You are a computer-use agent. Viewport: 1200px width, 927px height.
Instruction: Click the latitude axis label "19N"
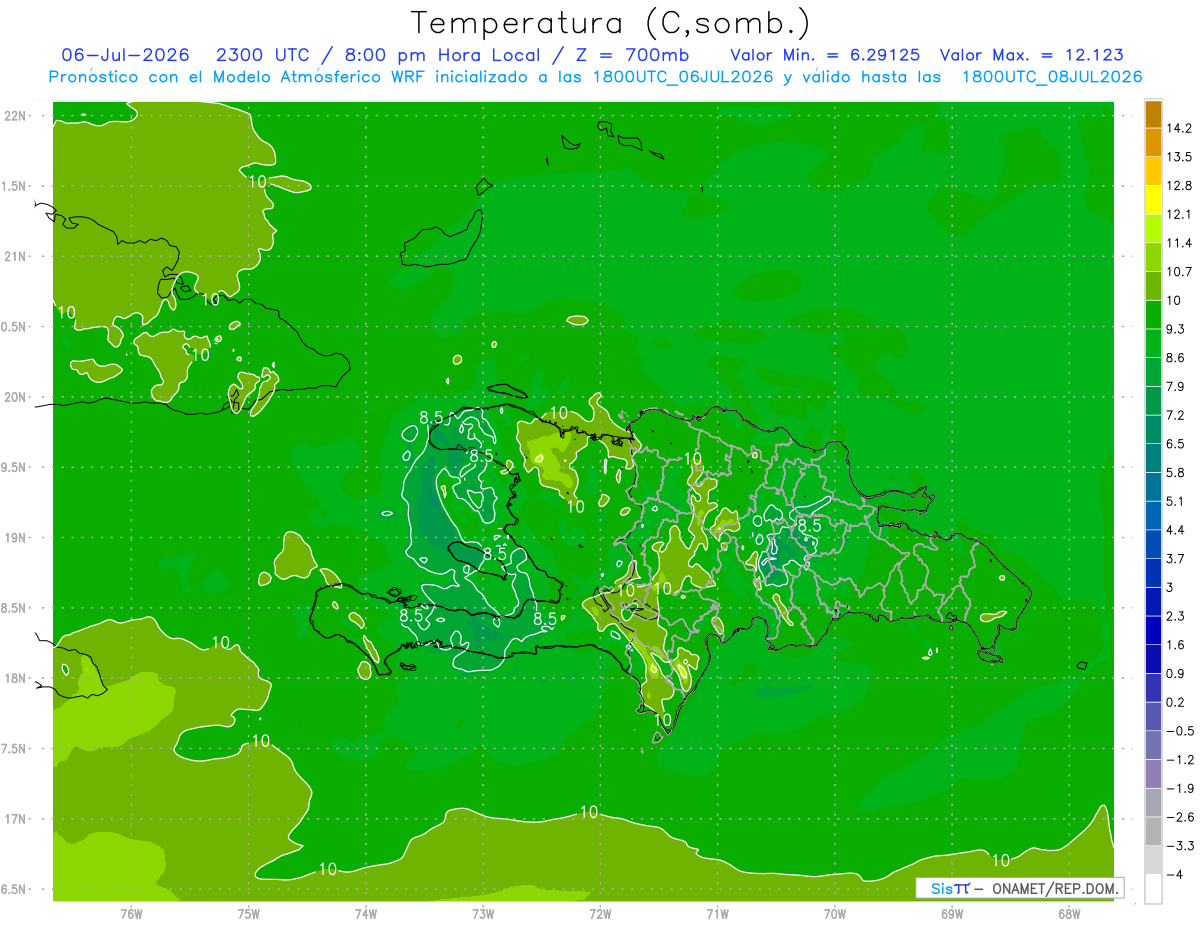pos(16,538)
